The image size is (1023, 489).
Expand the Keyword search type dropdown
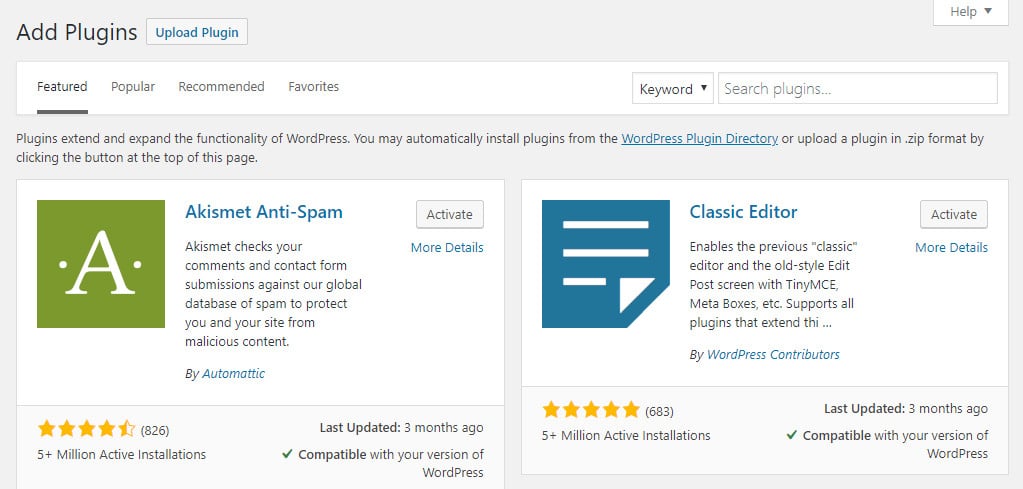coord(673,89)
